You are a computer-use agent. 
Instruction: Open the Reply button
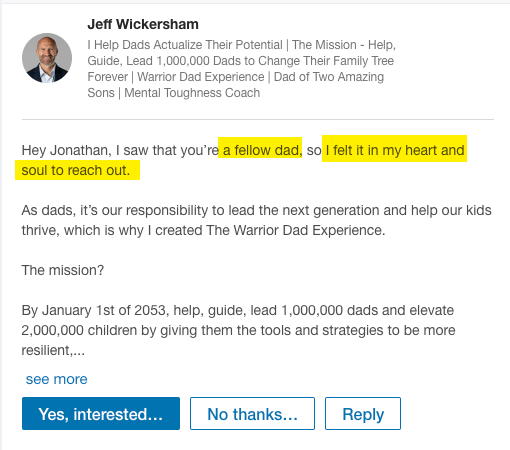coord(363,414)
